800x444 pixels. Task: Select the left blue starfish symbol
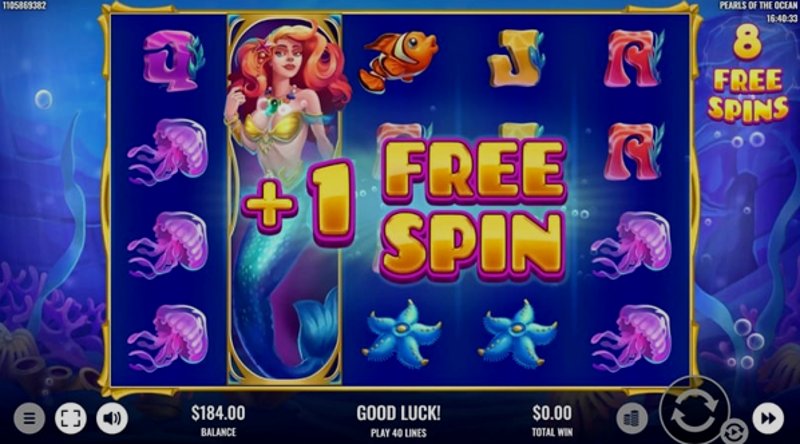coord(402,334)
